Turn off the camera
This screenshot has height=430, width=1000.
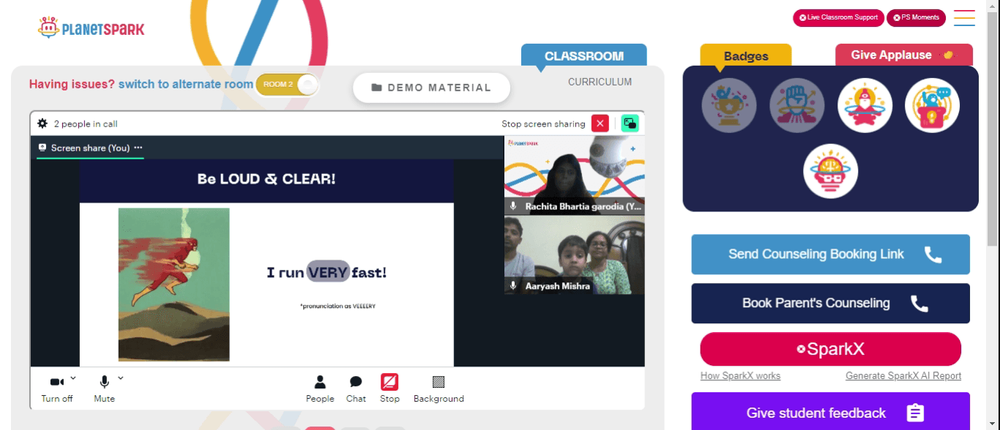[x=57, y=389]
